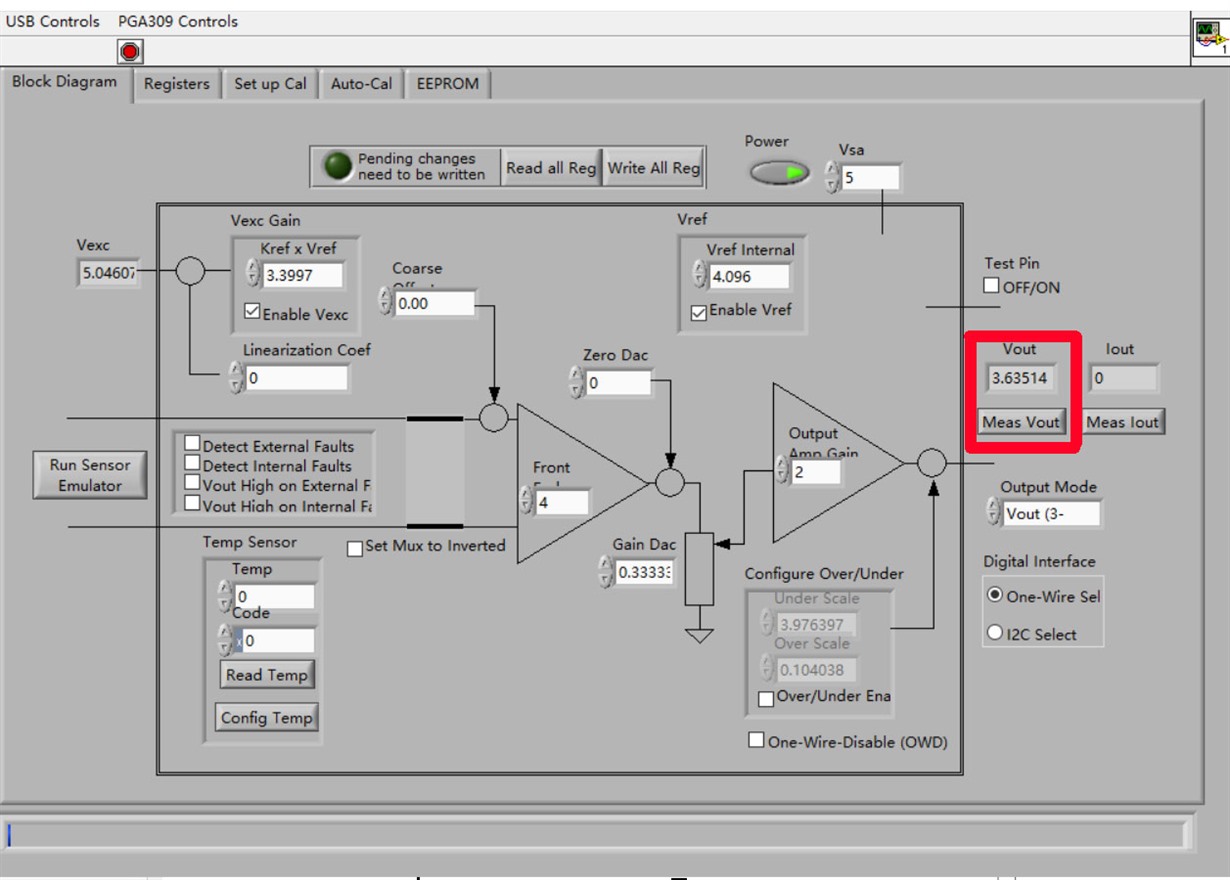Select the One-Wire Sel radio button
The image size is (1230, 880).
click(x=994, y=595)
